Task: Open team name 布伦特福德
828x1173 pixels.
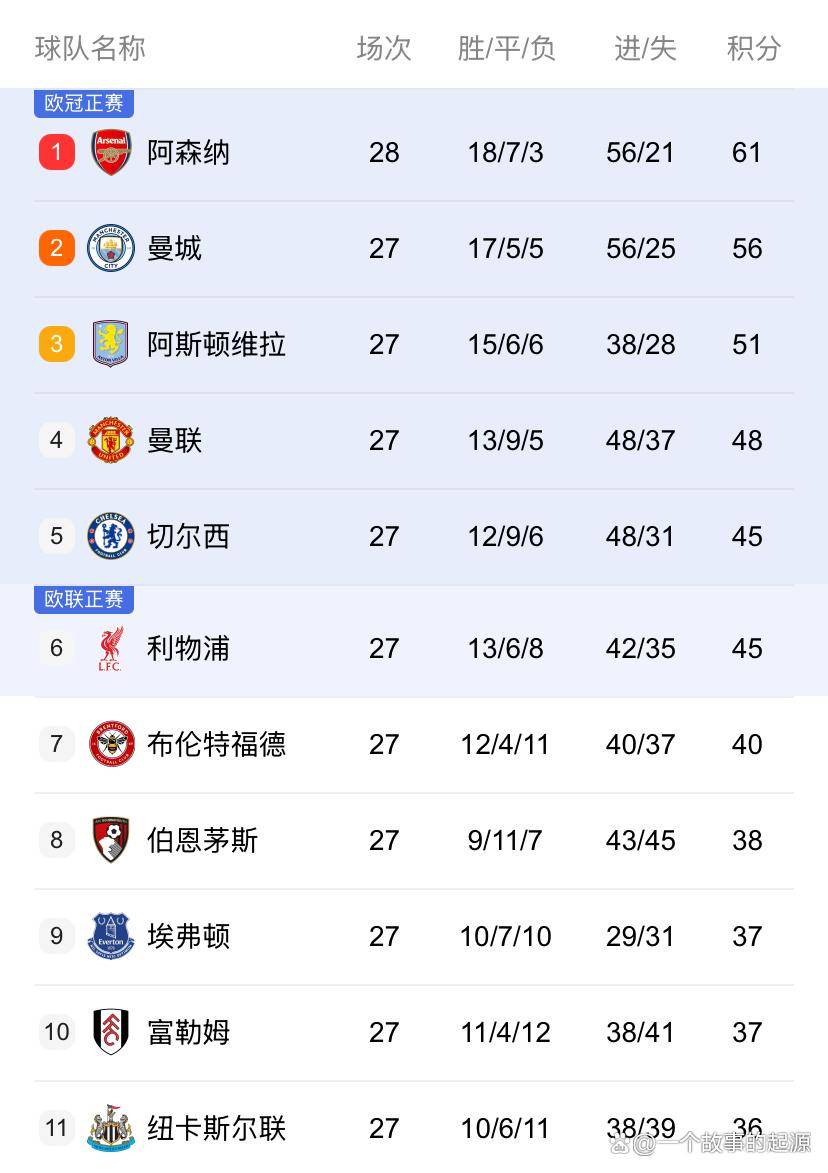Action: coord(216,744)
